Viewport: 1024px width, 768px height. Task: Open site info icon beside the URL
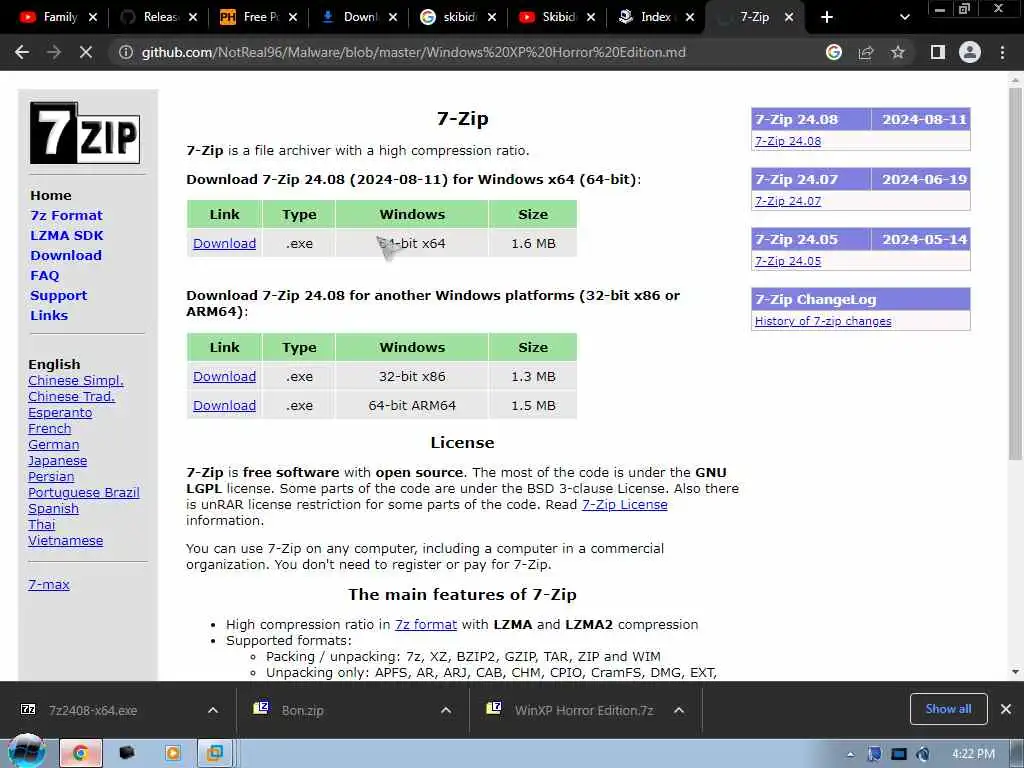[x=125, y=52]
